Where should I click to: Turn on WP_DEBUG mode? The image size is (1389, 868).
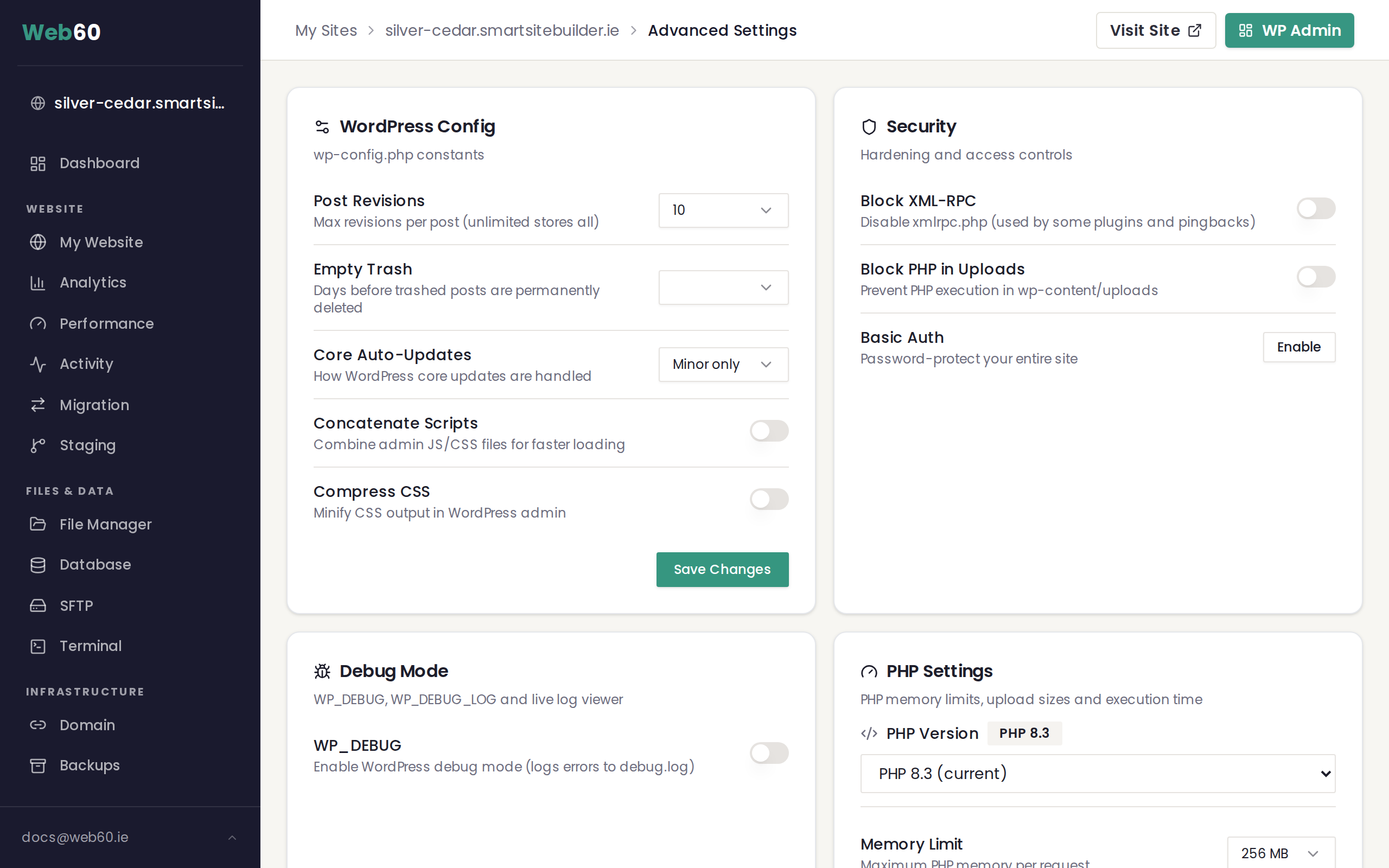point(769,753)
